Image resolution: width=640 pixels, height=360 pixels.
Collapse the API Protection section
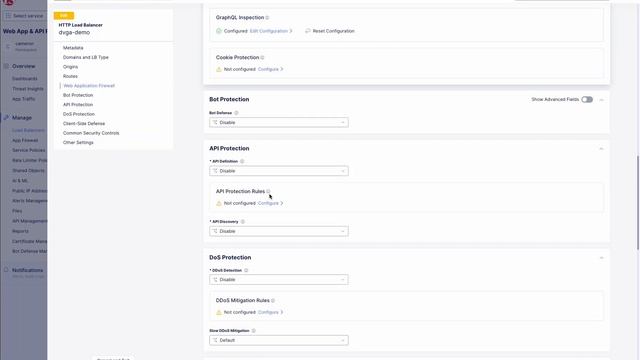(x=601, y=149)
